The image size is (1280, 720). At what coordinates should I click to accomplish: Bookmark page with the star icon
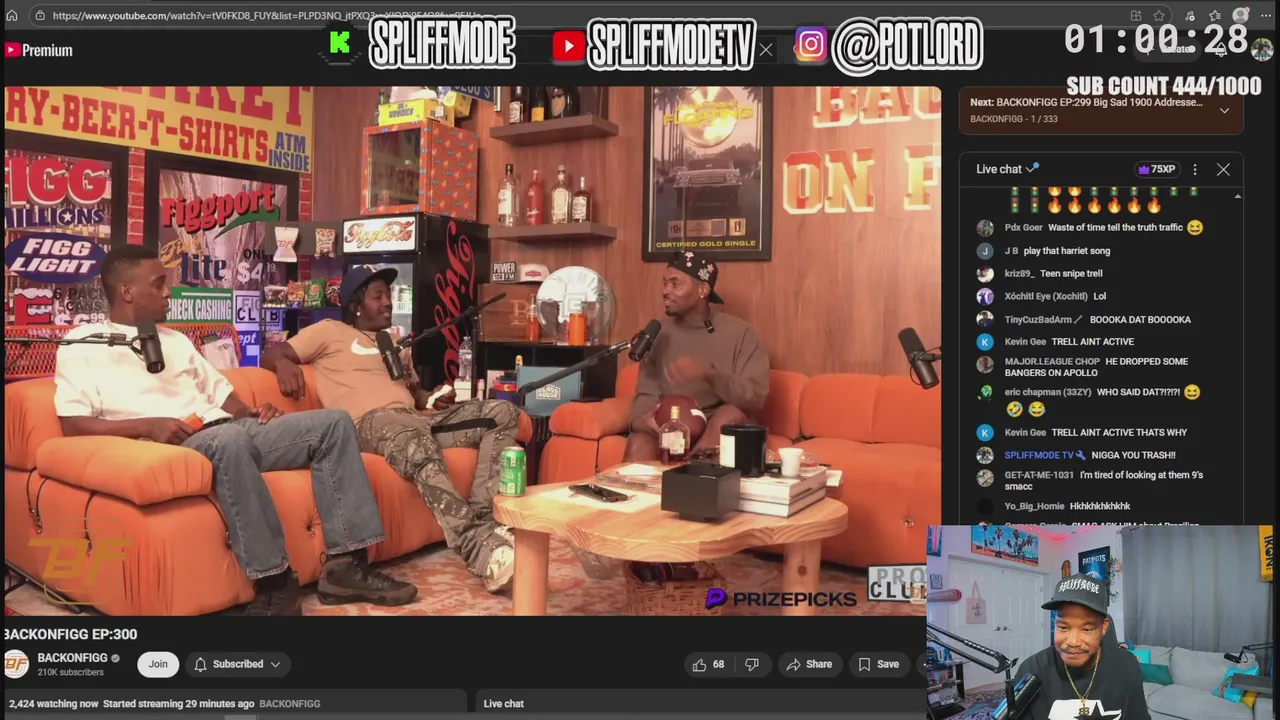1159,16
